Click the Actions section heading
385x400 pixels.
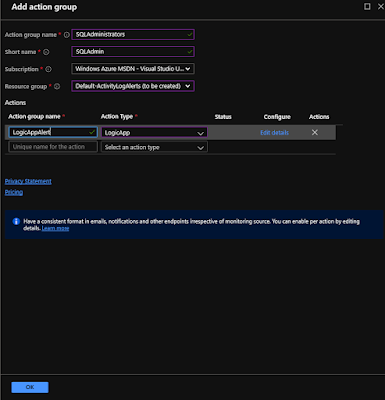(x=15, y=103)
